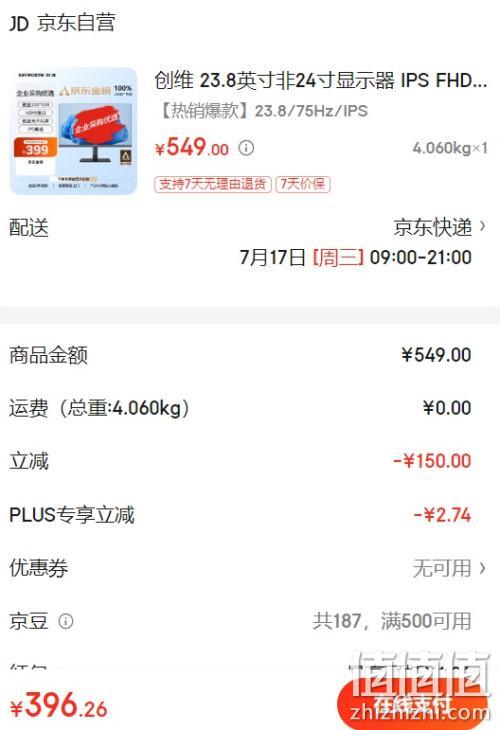Screen dimensions: 500x730
Task: Tap the 支持7天无理由退货 tag
Action: point(213,184)
